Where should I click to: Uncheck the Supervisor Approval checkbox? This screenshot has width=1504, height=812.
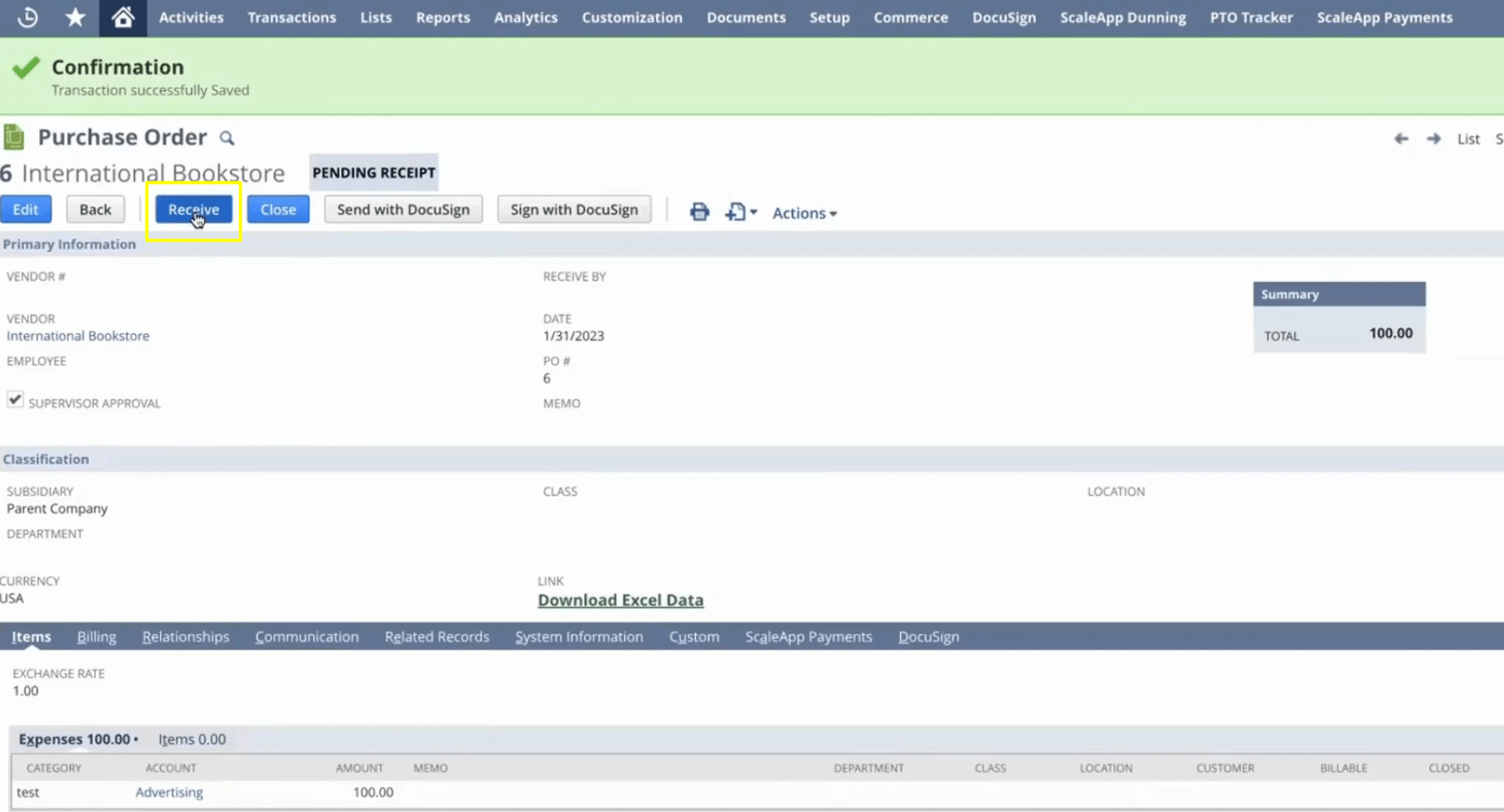point(15,399)
